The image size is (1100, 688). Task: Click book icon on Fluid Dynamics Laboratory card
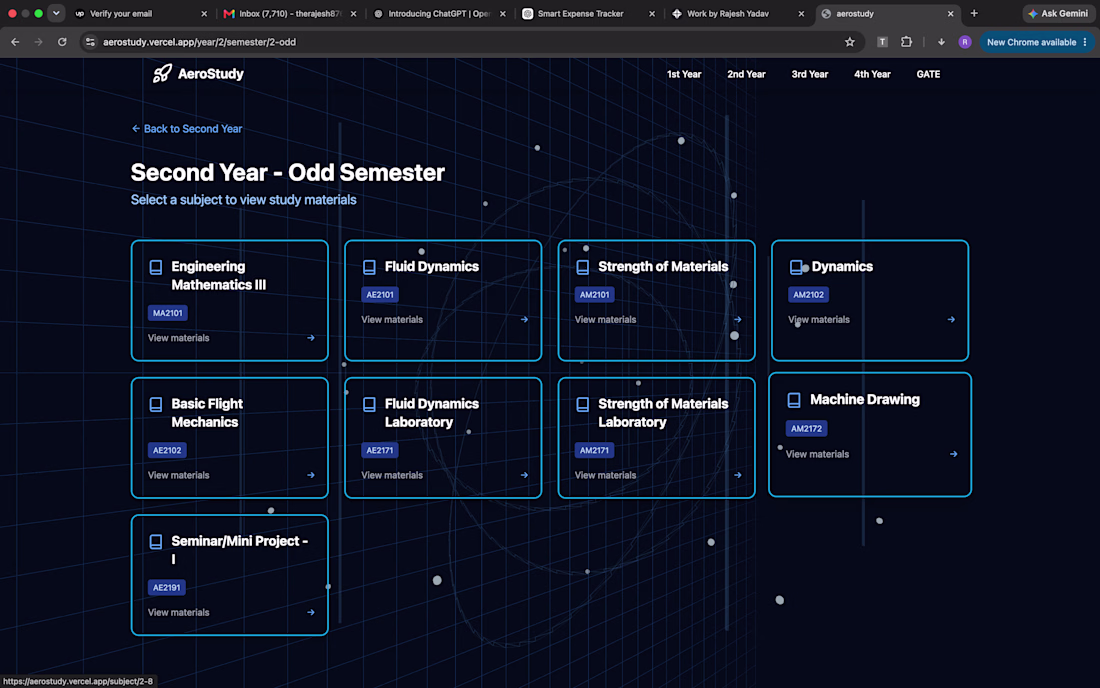[369, 405]
